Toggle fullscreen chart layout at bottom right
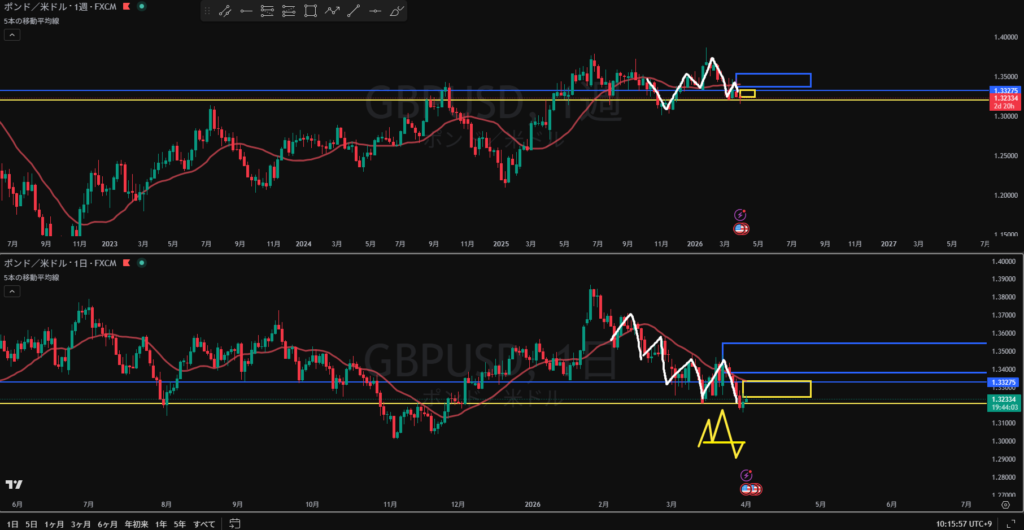The width and height of the screenshot is (1024, 530). (1011, 523)
